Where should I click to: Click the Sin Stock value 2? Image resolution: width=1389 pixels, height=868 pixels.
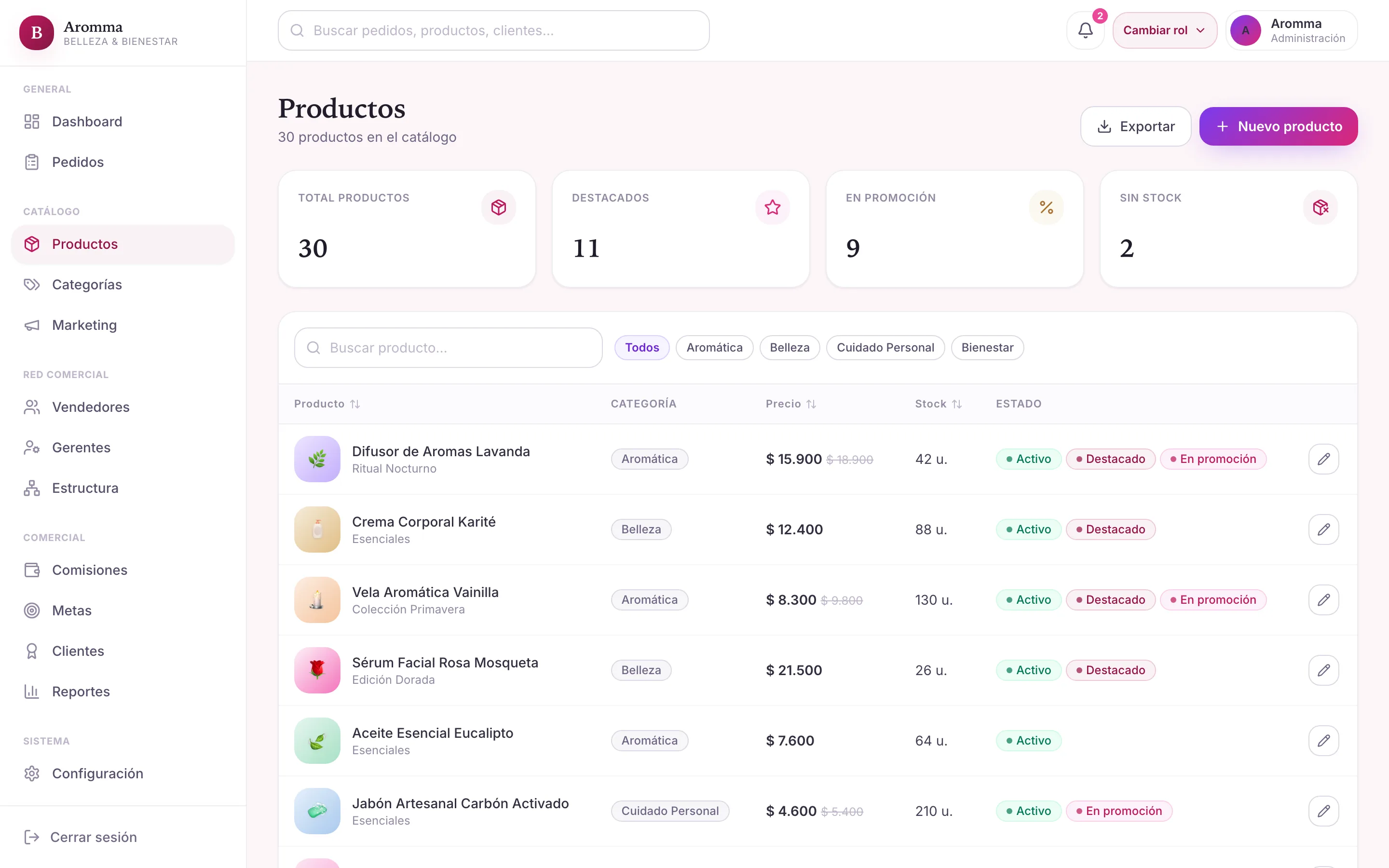1127,248
